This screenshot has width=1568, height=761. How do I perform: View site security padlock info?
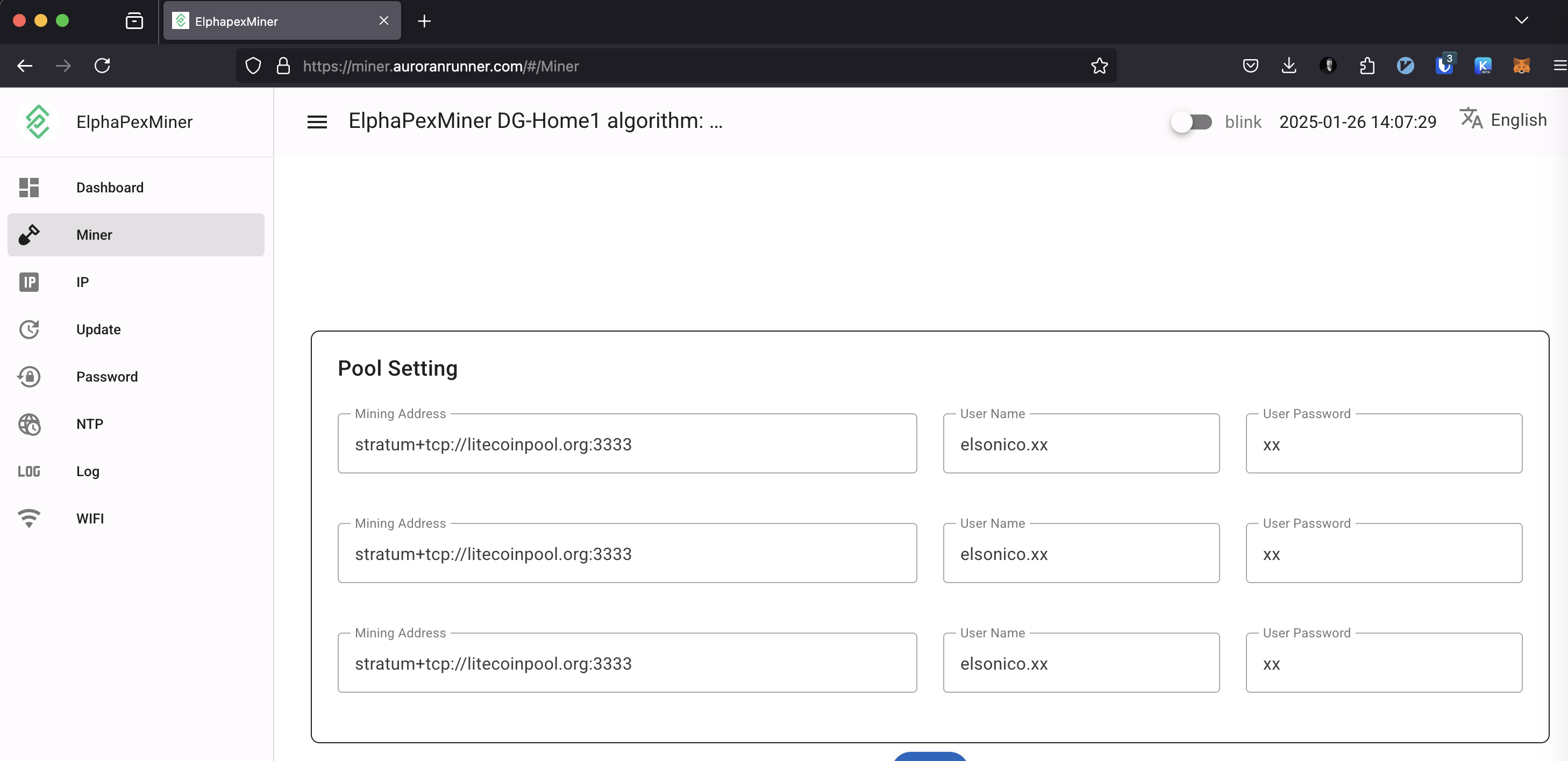283,66
